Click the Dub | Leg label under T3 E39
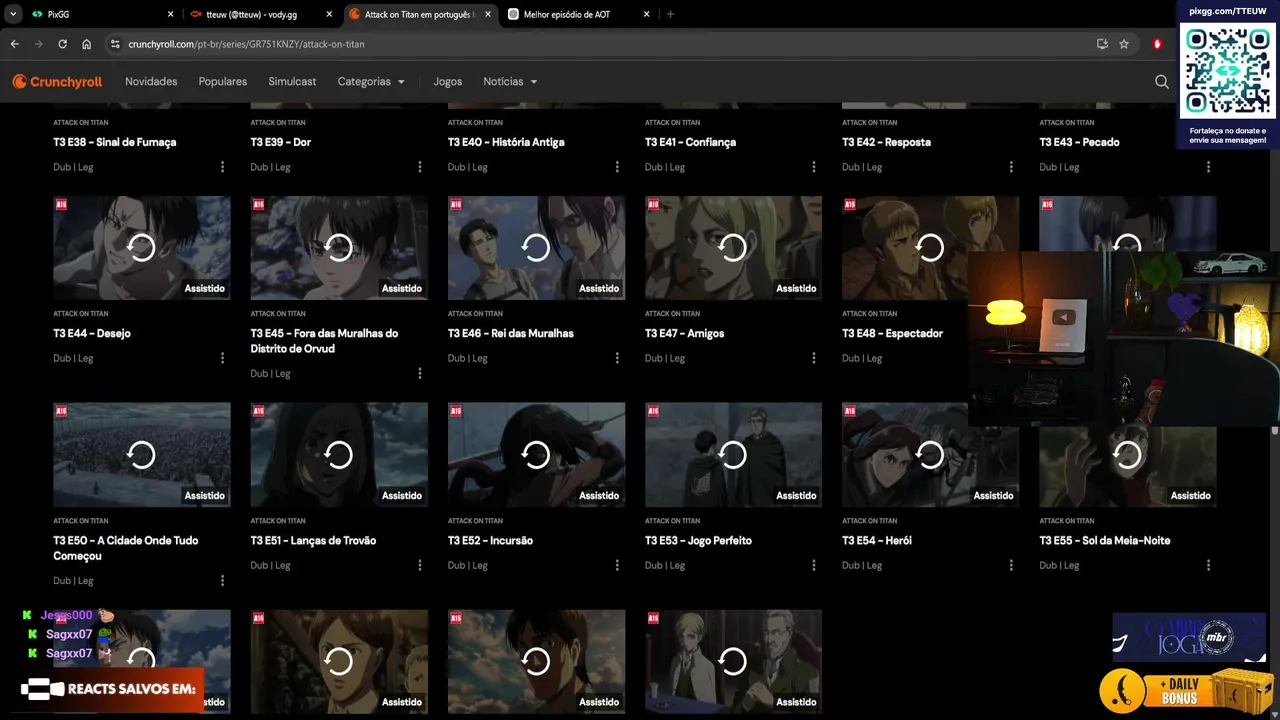 [270, 167]
